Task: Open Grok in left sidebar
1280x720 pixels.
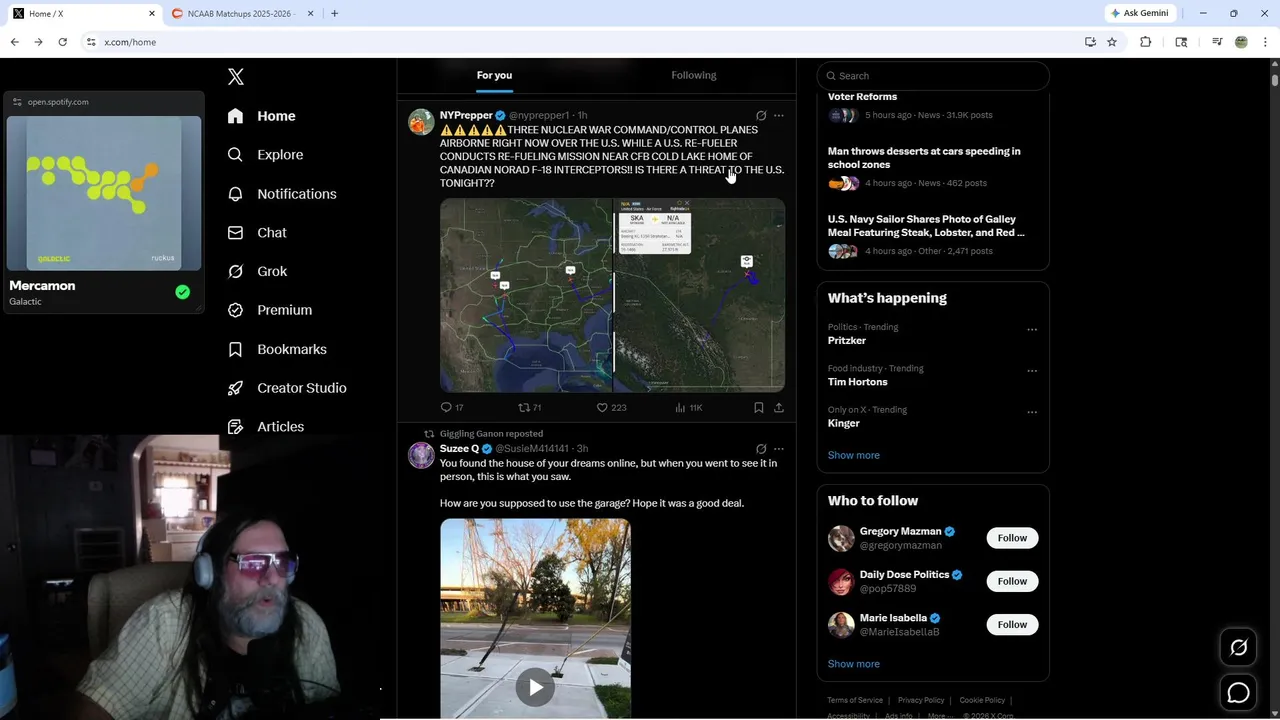Action: click(x=257, y=271)
